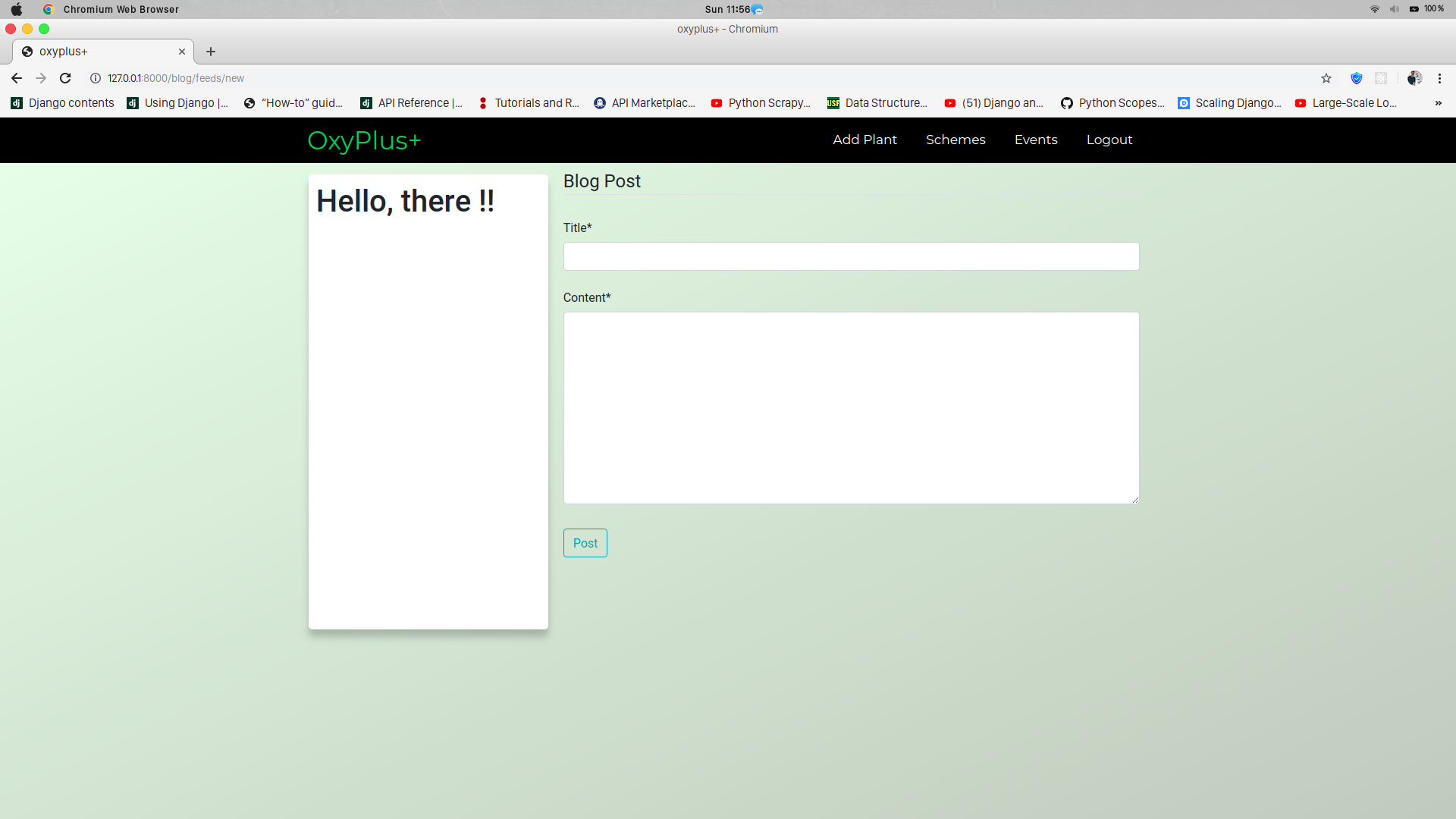Open Chromium three-dot menu
The image size is (1456, 819).
click(x=1439, y=78)
